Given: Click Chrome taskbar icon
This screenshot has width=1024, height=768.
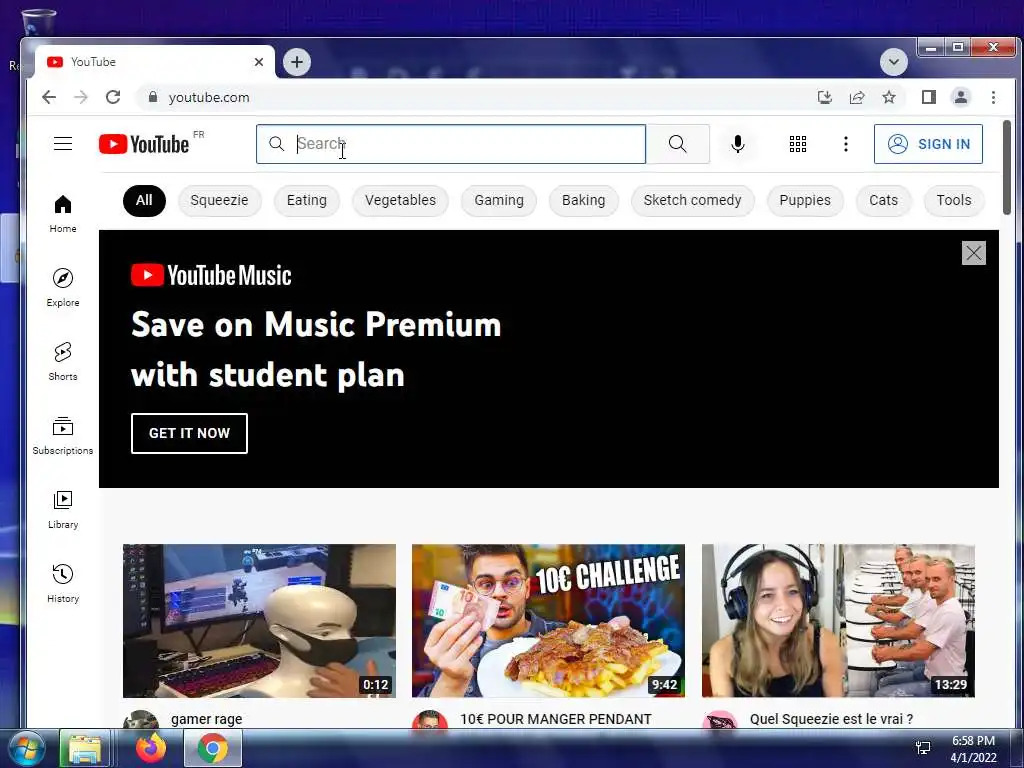Looking at the screenshot, I should pyautogui.click(x=213, y=748).
